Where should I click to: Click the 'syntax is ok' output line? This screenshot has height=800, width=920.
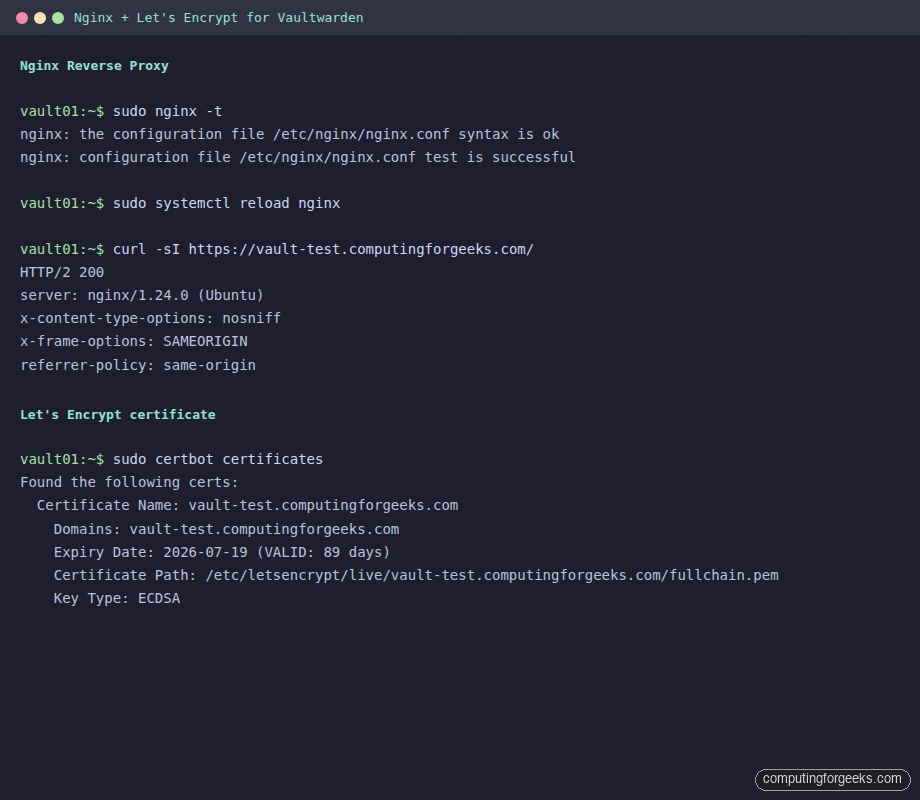click(x=290, y=134)
